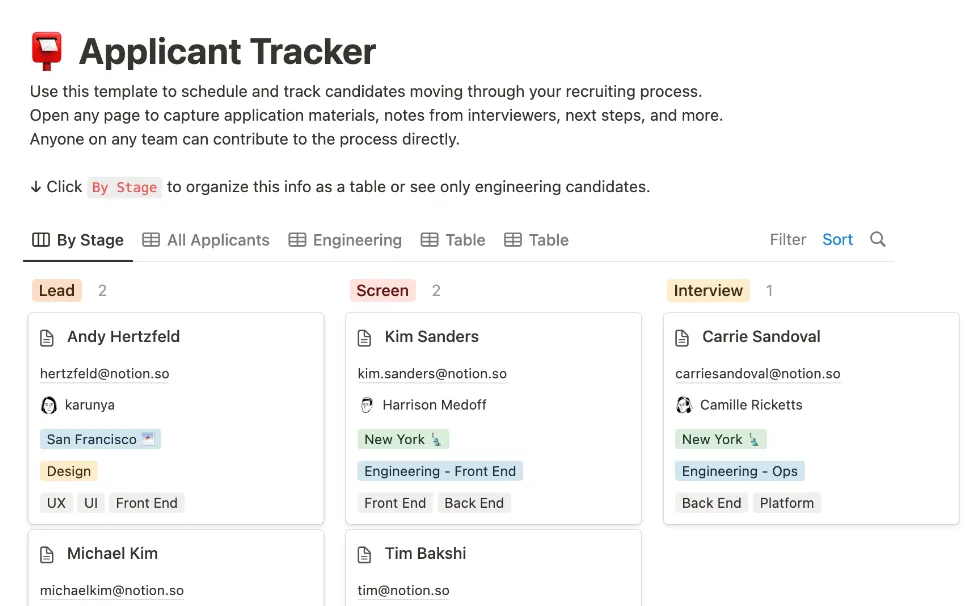
Task: Click page icon beside Andy Hertzfeld
Action: point(47,338)
